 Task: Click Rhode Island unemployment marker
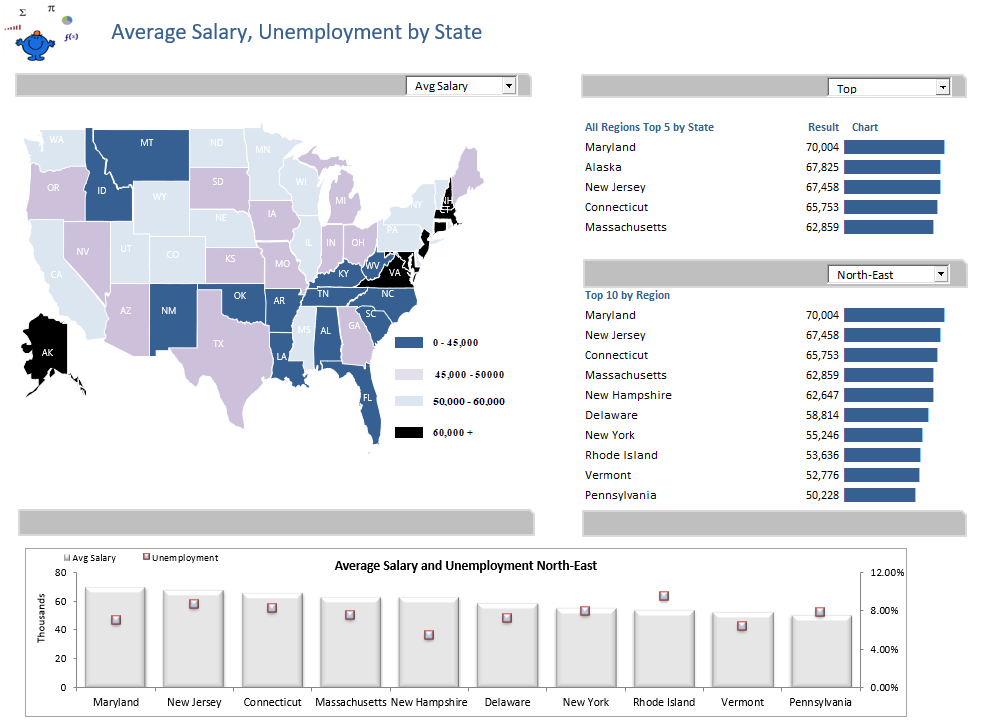coord(663,596)
